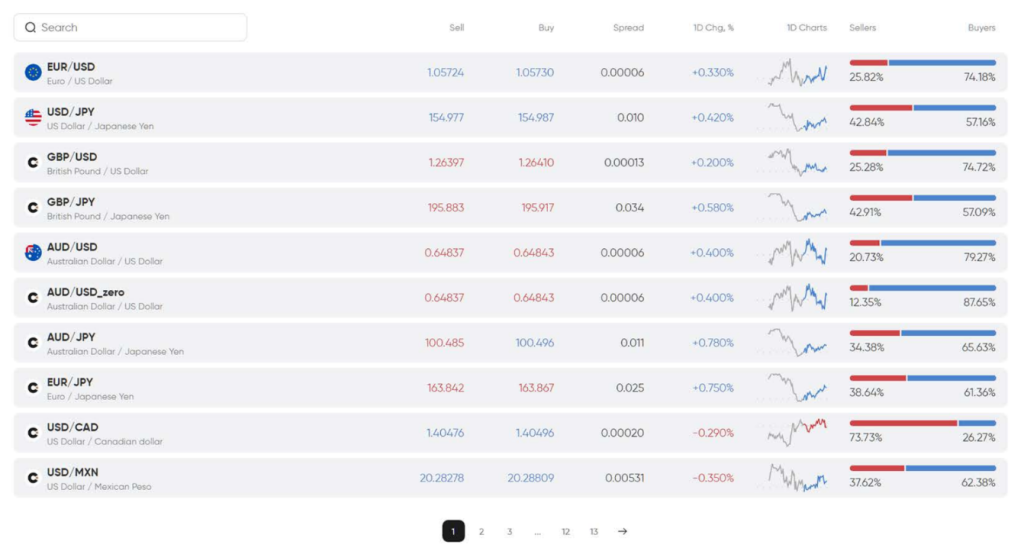Screen dimensions: 1024x548
Task: Click the GBP/JPY sell price 195.883
Action: pos(445,208)
